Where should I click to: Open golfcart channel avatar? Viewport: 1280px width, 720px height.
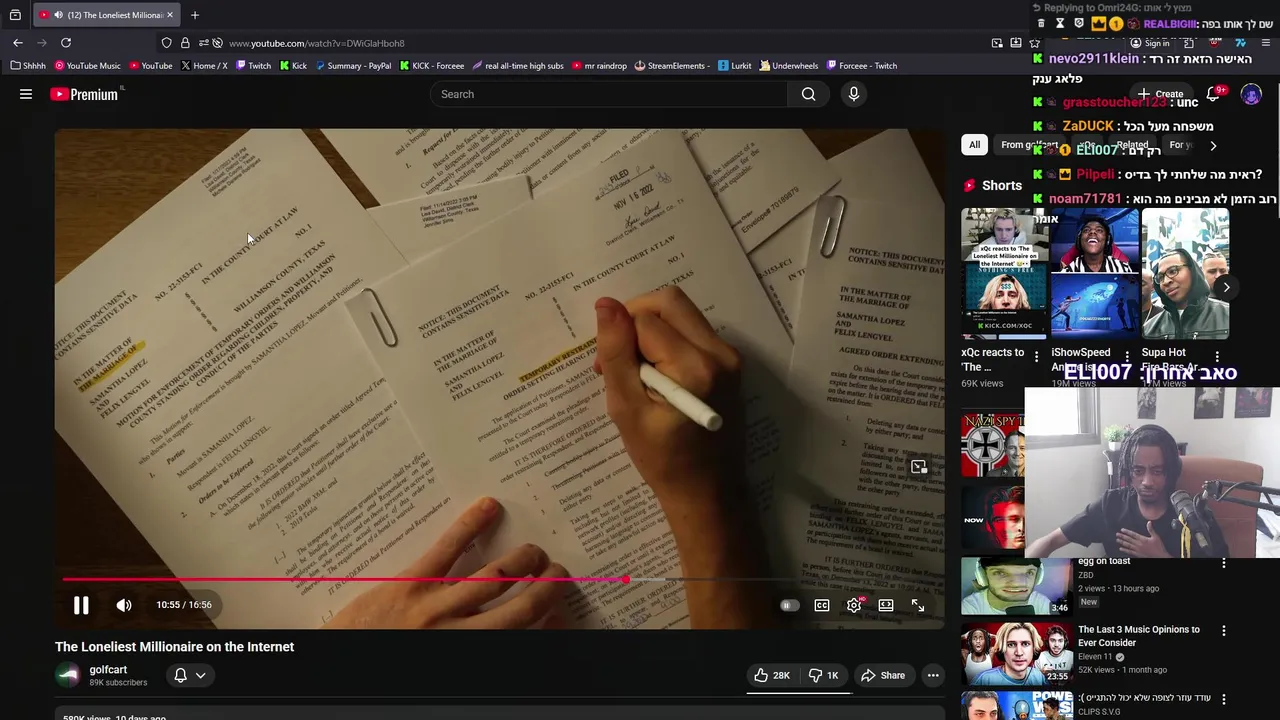(x=68, y=675)
